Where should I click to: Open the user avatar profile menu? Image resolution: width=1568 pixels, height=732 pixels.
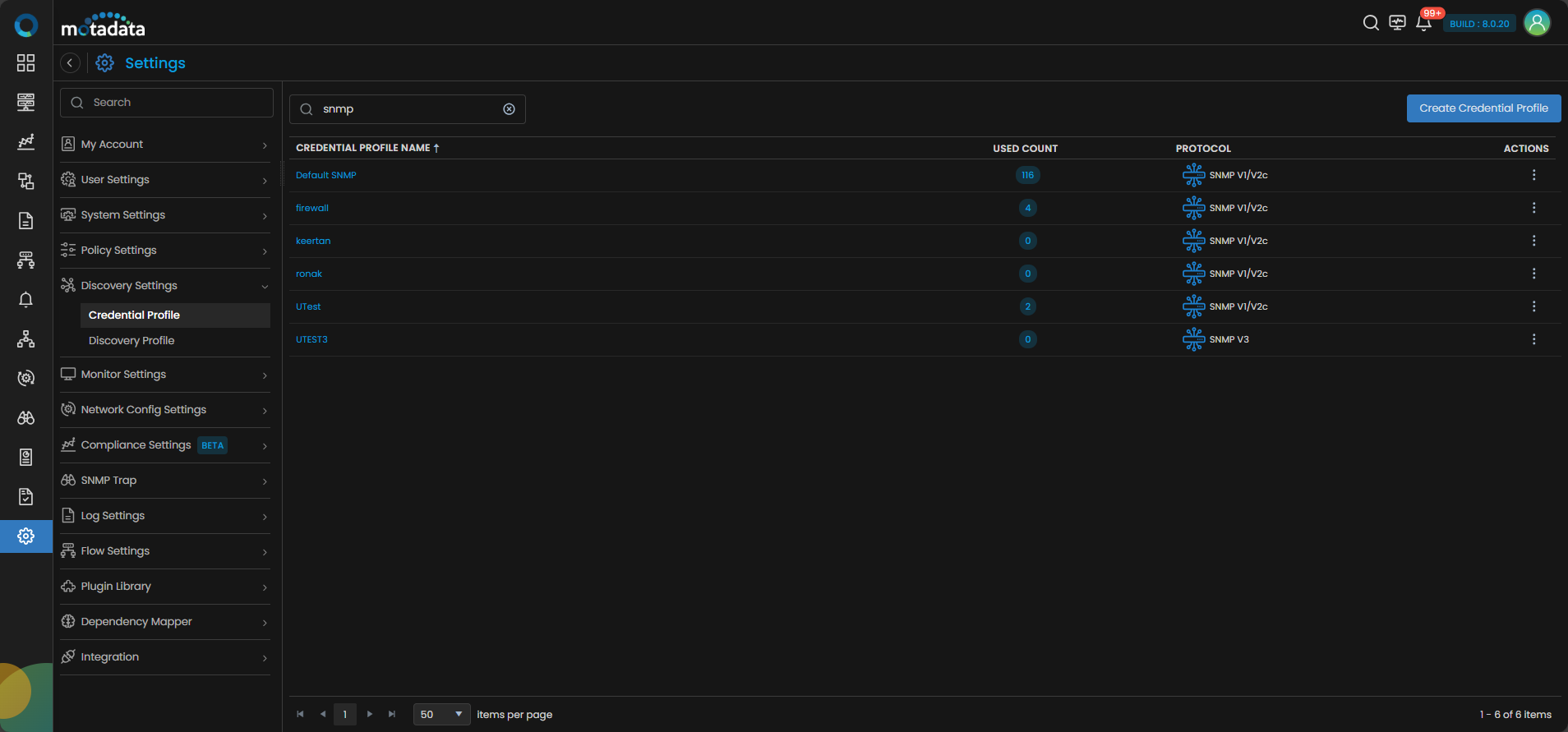[1537, 23]
